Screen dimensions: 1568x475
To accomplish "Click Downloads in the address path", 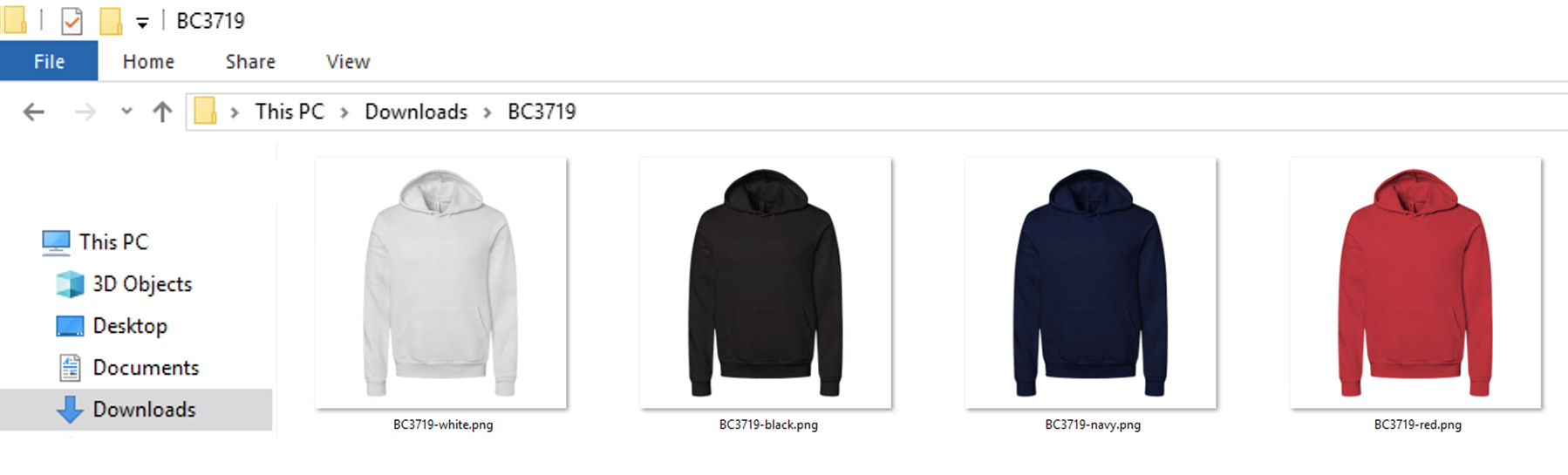I will (416, 112).
